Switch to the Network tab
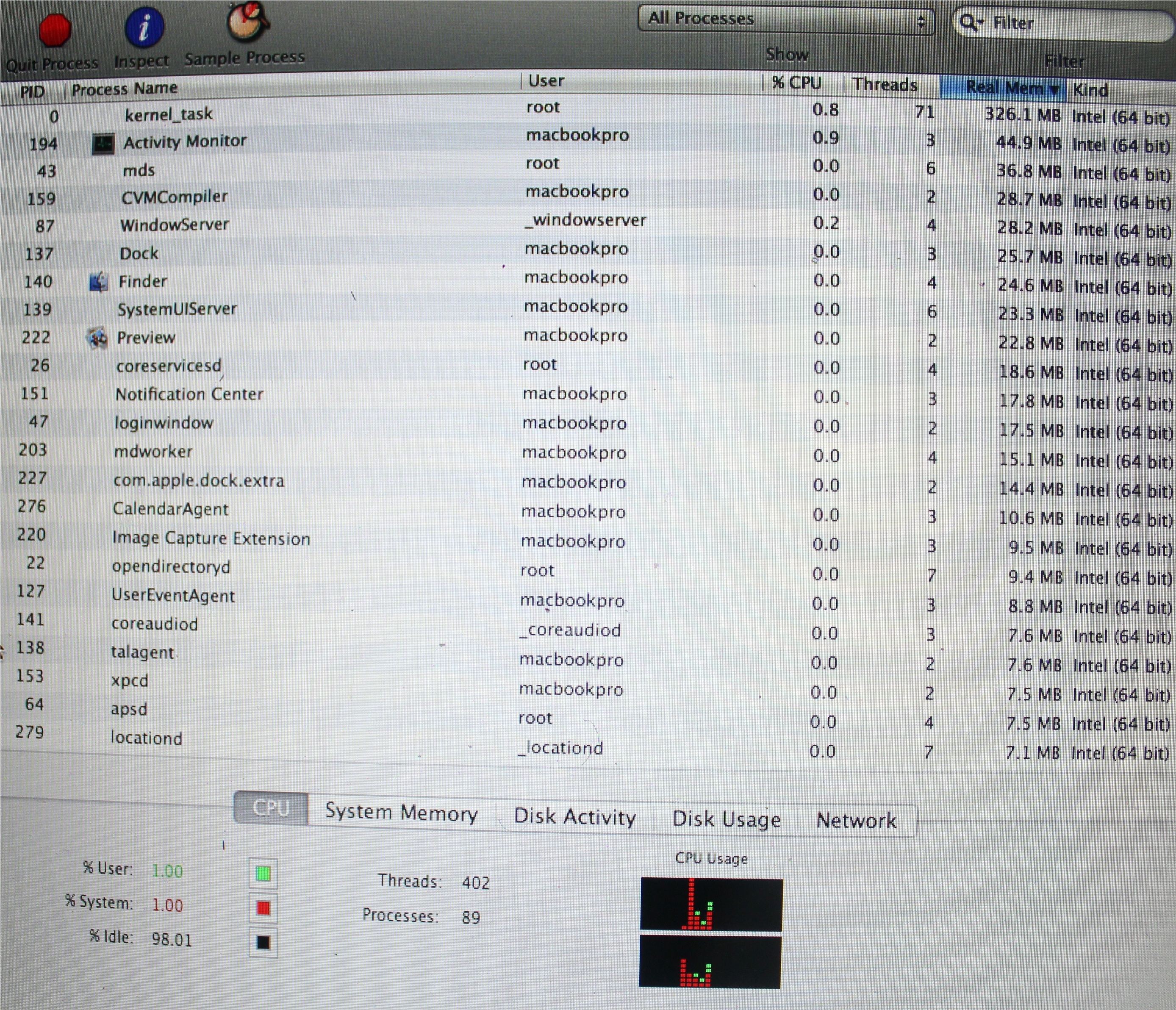1176x1010 pixels. click(x=857, y=820)
